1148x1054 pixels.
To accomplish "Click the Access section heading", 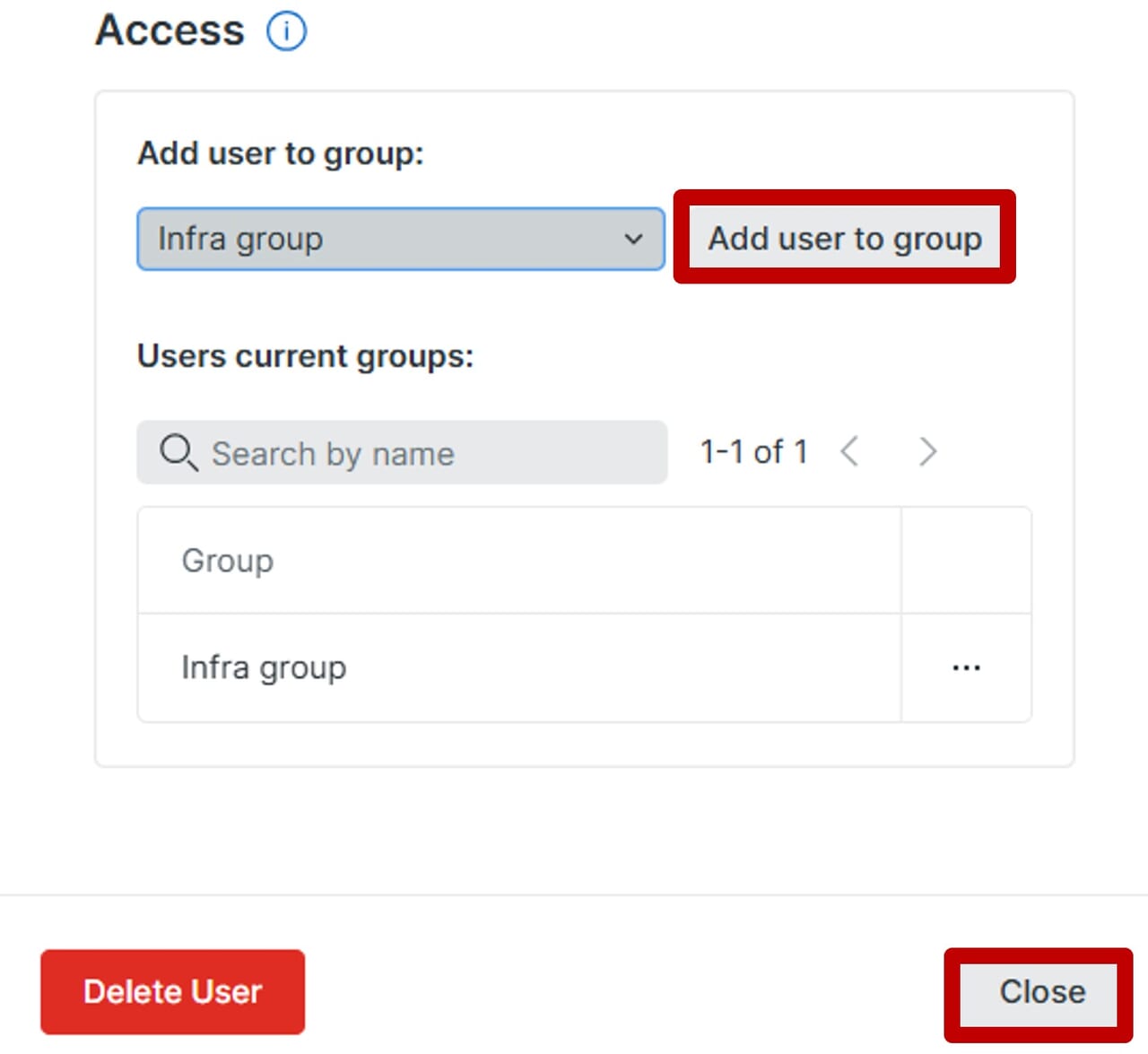I will coord(170,30).
